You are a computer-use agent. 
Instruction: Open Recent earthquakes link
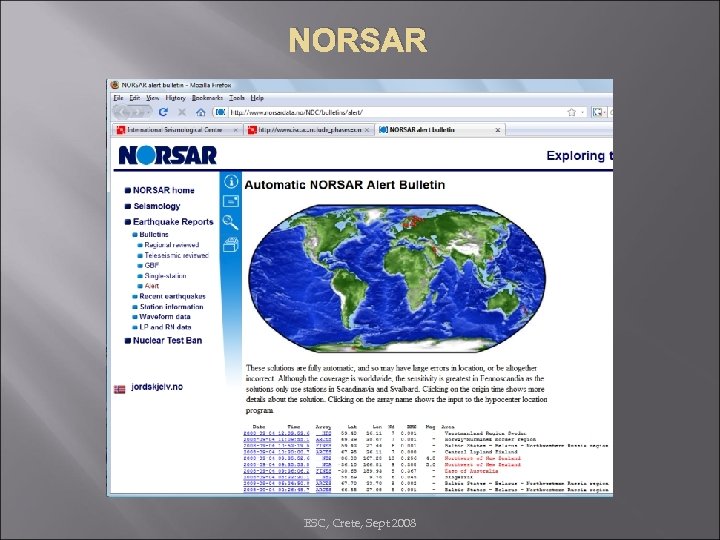[x=172, y=296]
